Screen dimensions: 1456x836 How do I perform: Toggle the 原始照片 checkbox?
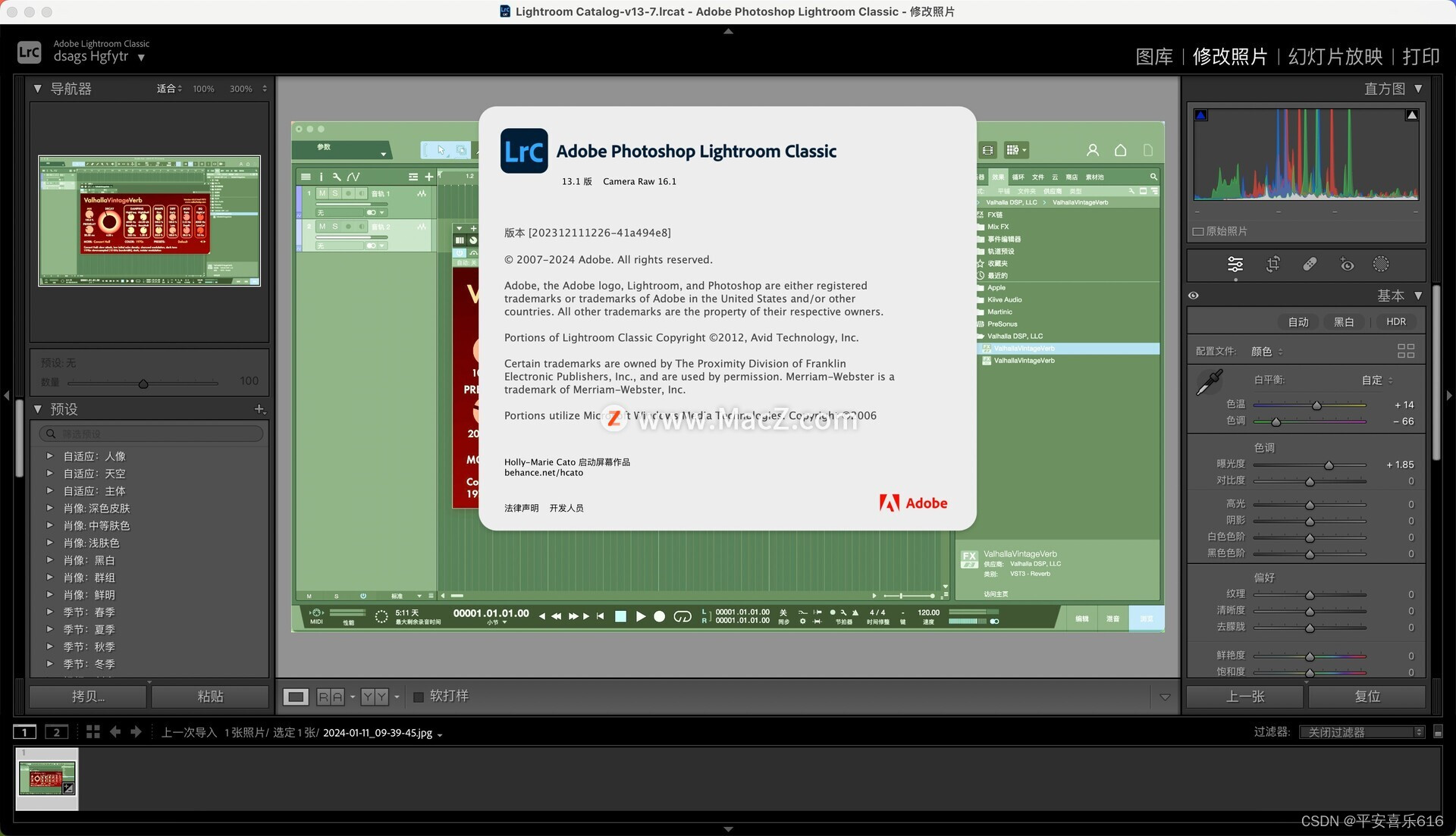tap(1198, 231)
